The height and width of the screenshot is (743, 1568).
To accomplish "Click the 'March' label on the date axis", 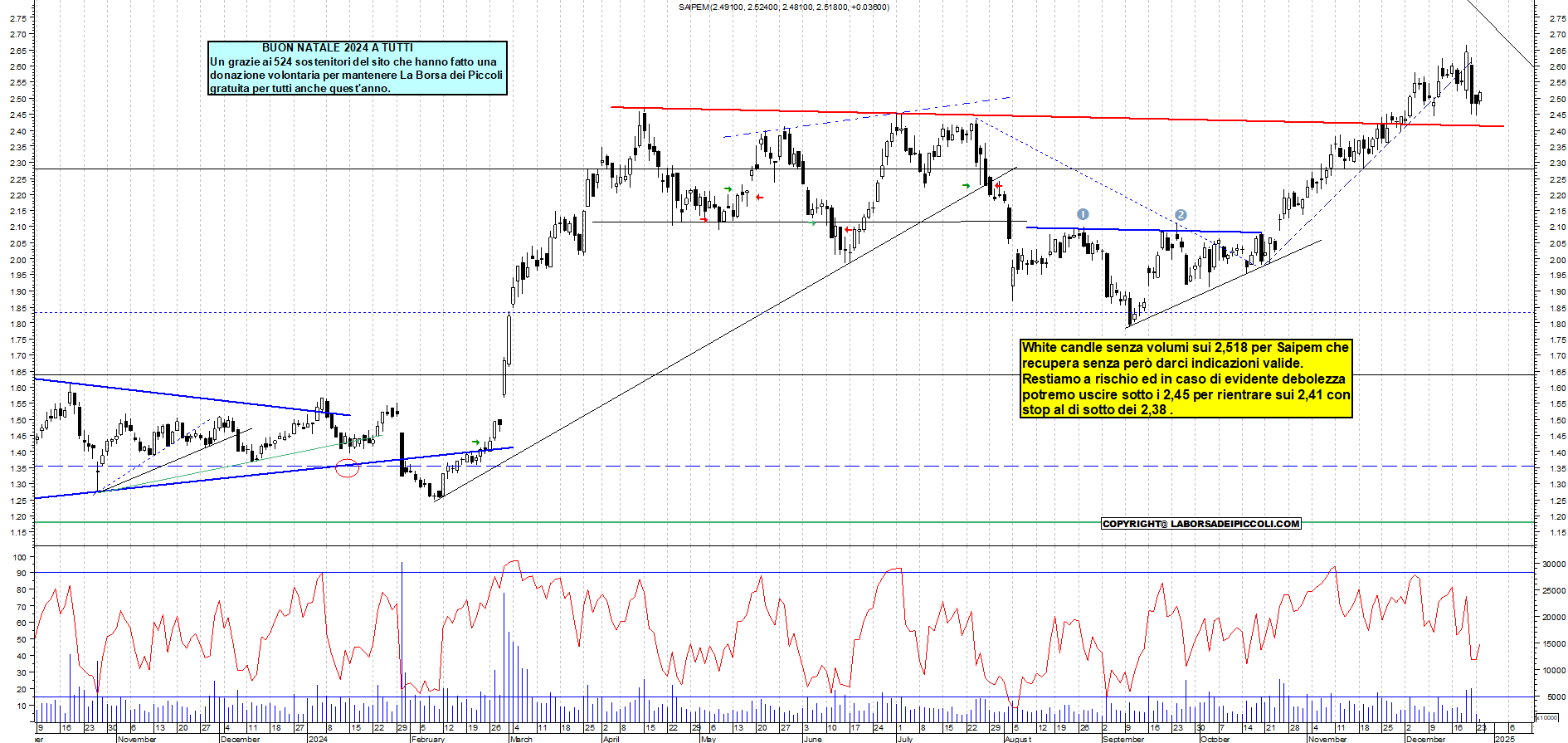I will (x=521, y=739).
